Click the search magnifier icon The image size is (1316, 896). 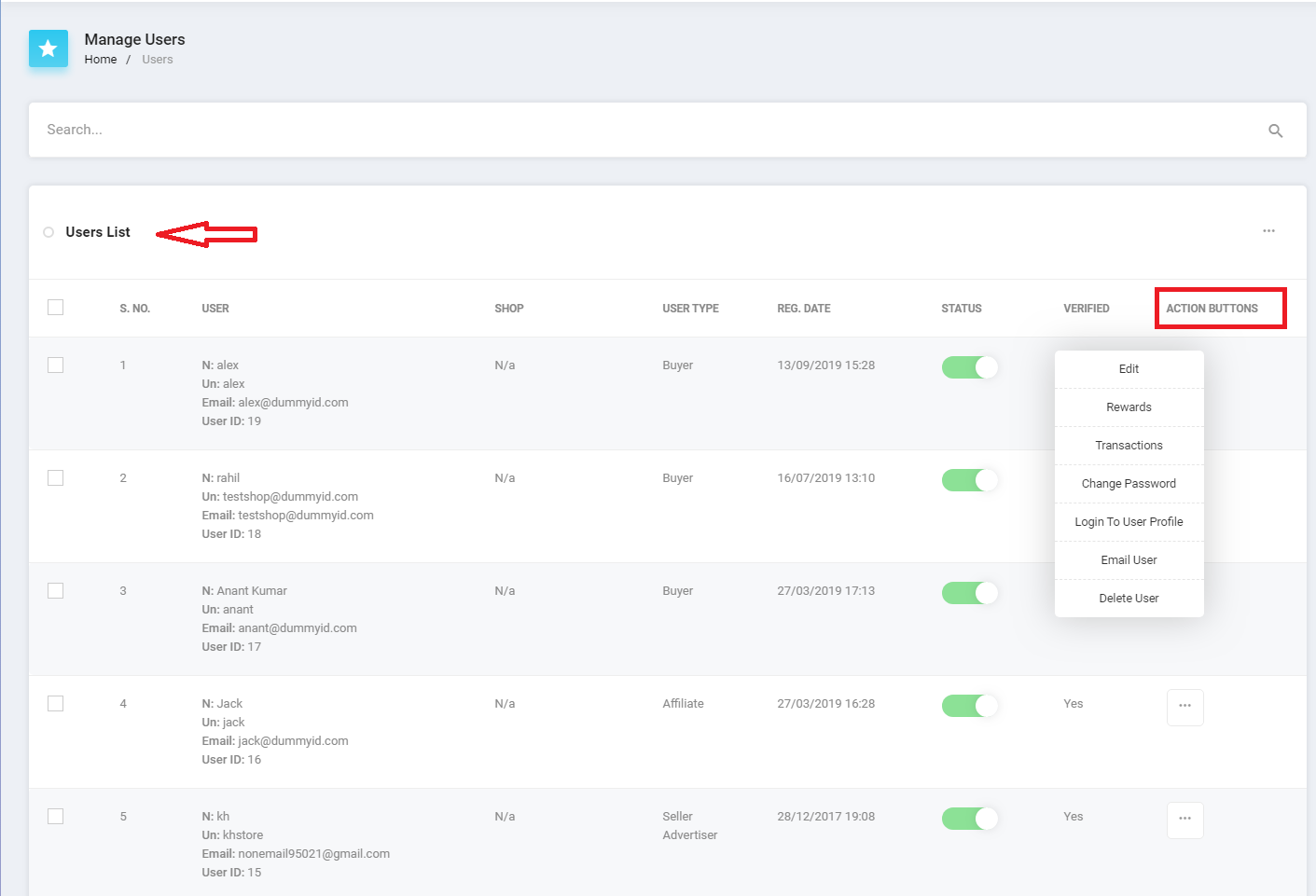pos(1275,131)
